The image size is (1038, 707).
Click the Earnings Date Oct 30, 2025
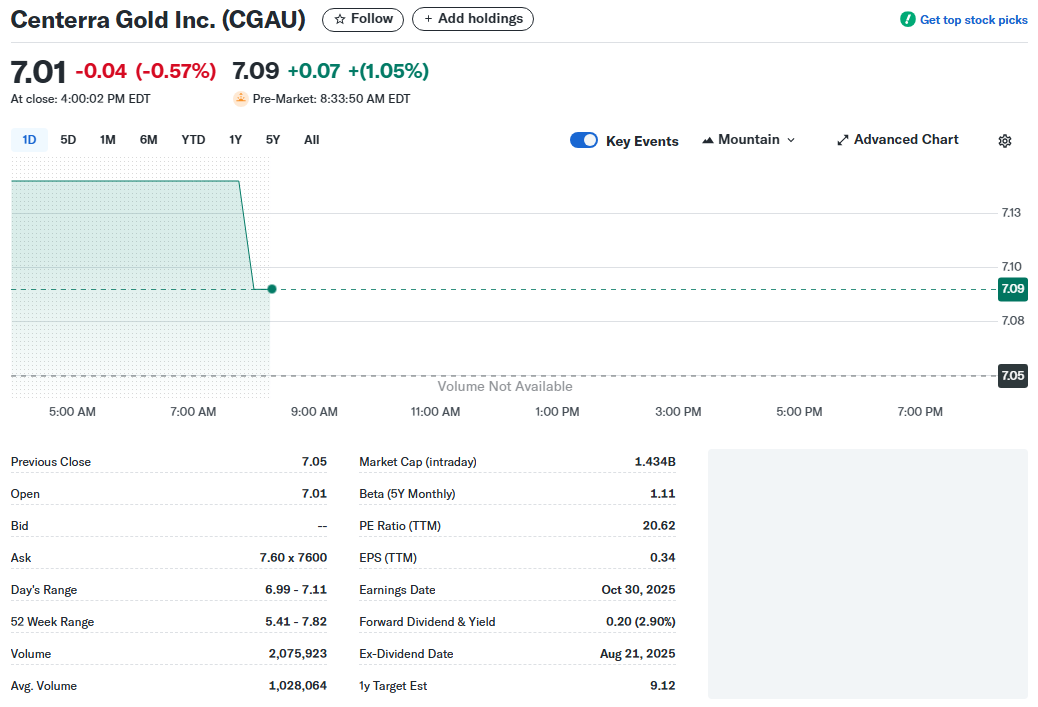click(638, 589)
